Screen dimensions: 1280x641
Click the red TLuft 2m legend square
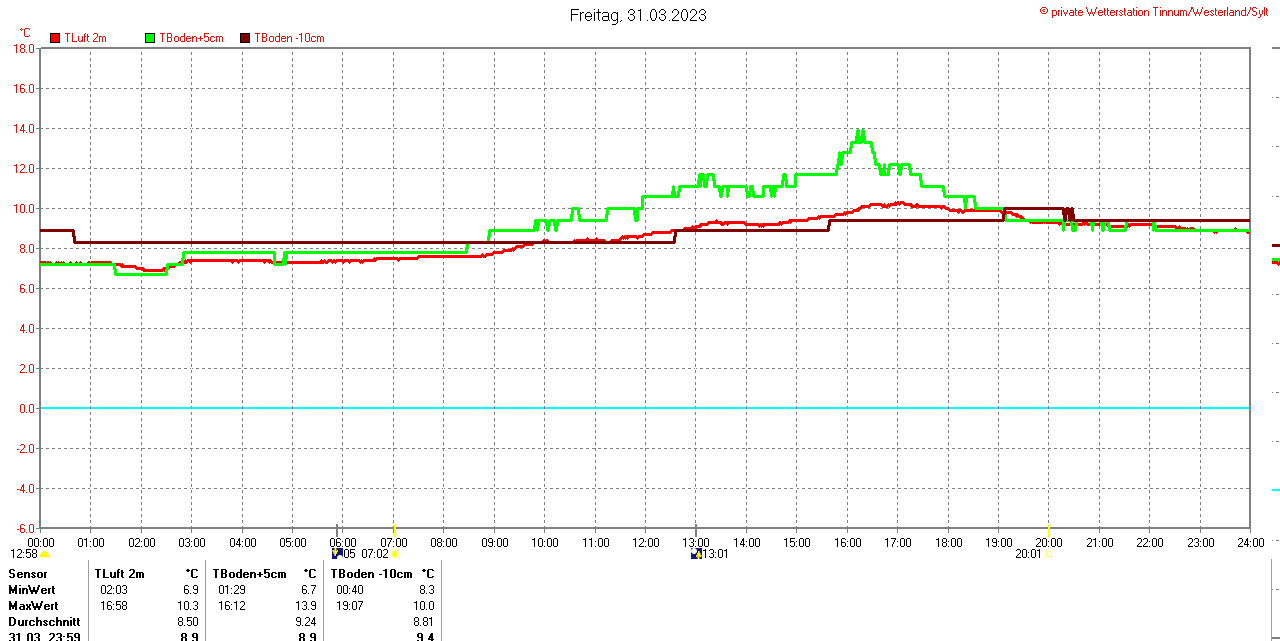55,38
